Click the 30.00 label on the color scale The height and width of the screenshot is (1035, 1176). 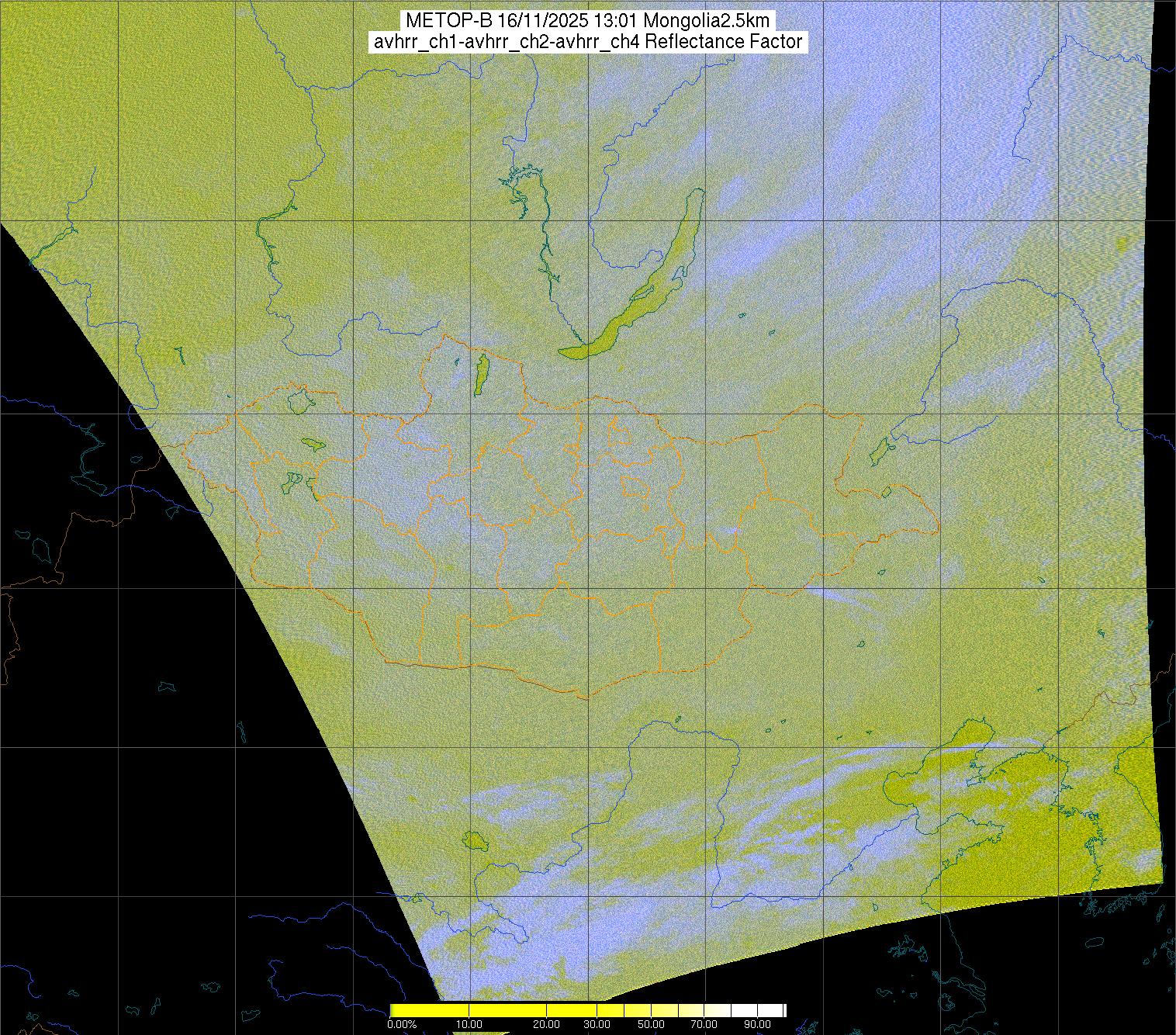pyautogui.click(x=596, y=1024)
